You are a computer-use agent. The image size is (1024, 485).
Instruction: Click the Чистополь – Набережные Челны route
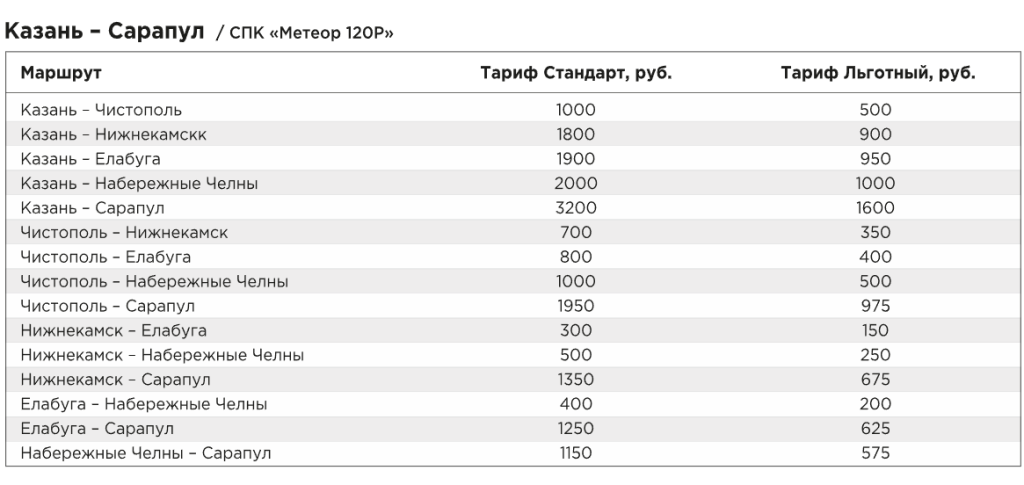click(x=154, y=281)
